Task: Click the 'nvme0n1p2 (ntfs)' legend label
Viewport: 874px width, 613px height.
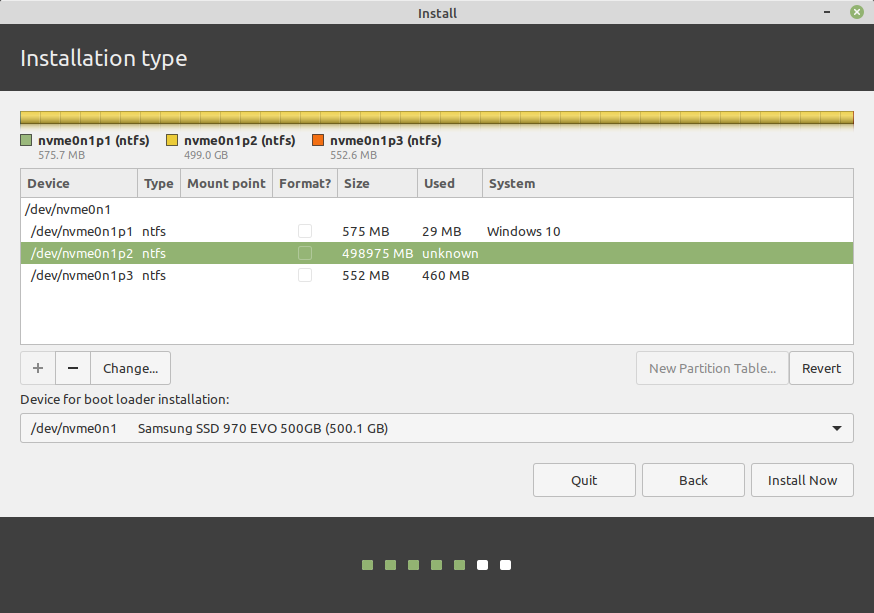Action: [x=240, y=140]
